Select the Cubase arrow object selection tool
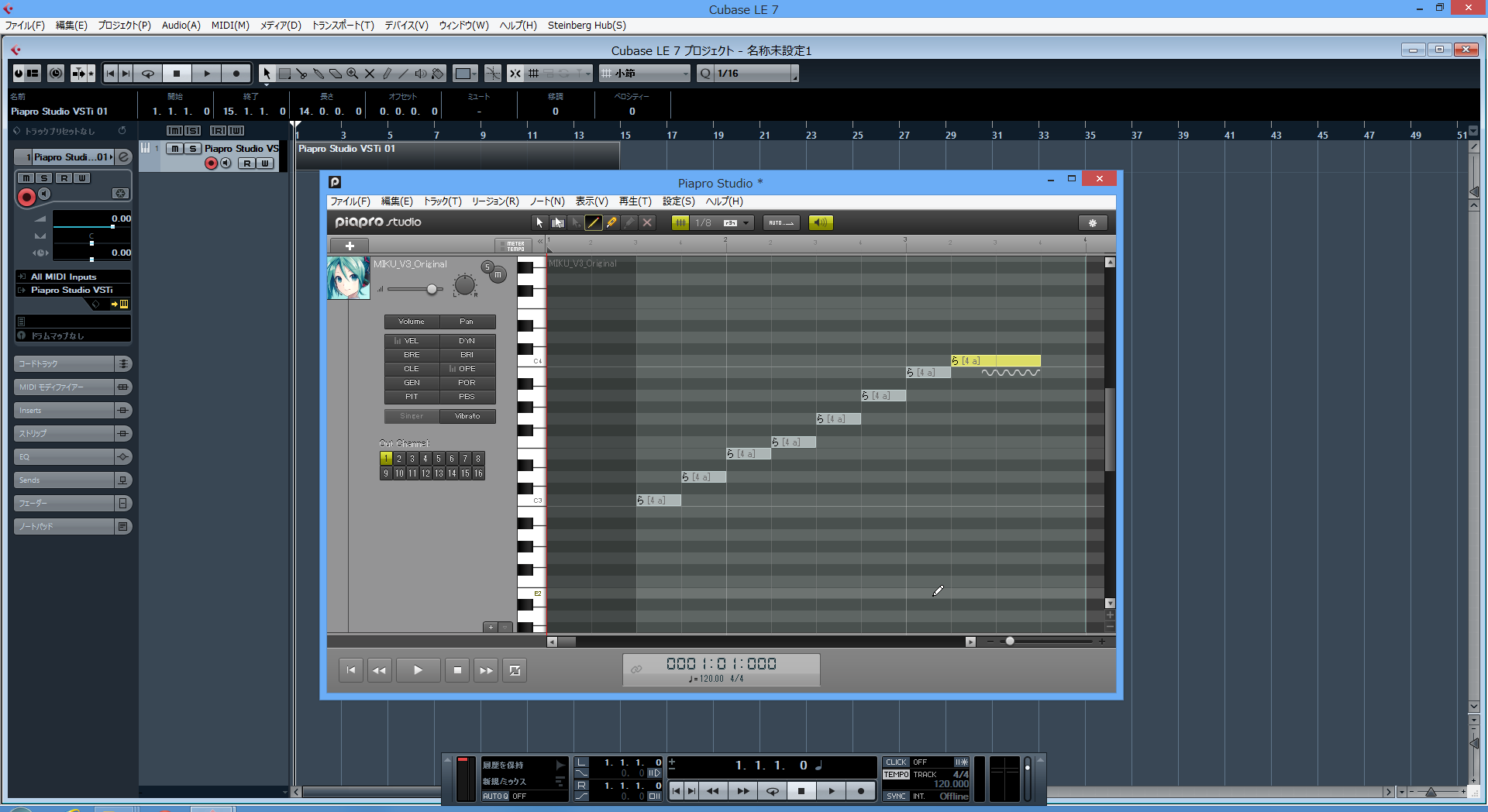The image size is (1488, 812). 267,74
